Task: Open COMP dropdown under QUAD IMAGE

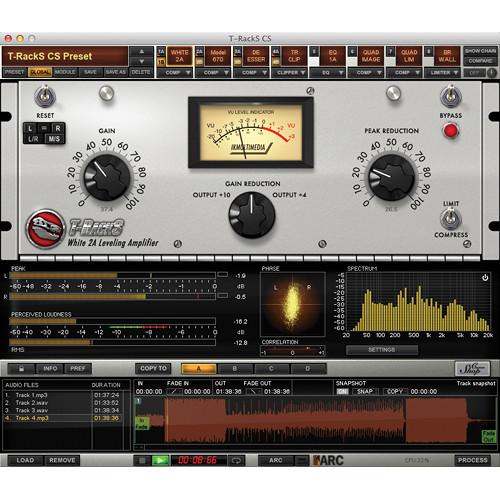Action: click(x=366, y=72)
